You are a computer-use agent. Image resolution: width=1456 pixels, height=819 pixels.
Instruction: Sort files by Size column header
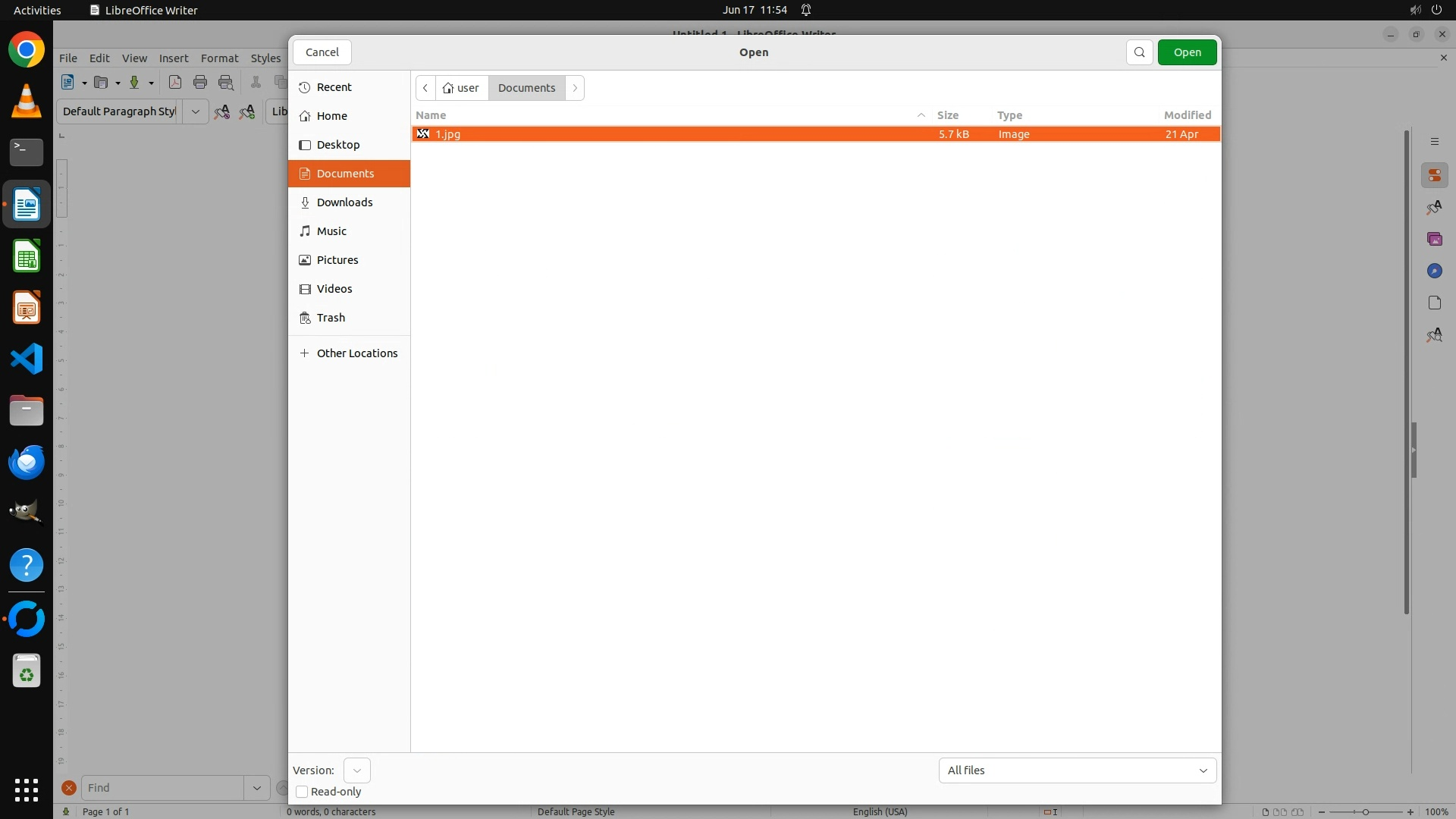click(947, 115)
